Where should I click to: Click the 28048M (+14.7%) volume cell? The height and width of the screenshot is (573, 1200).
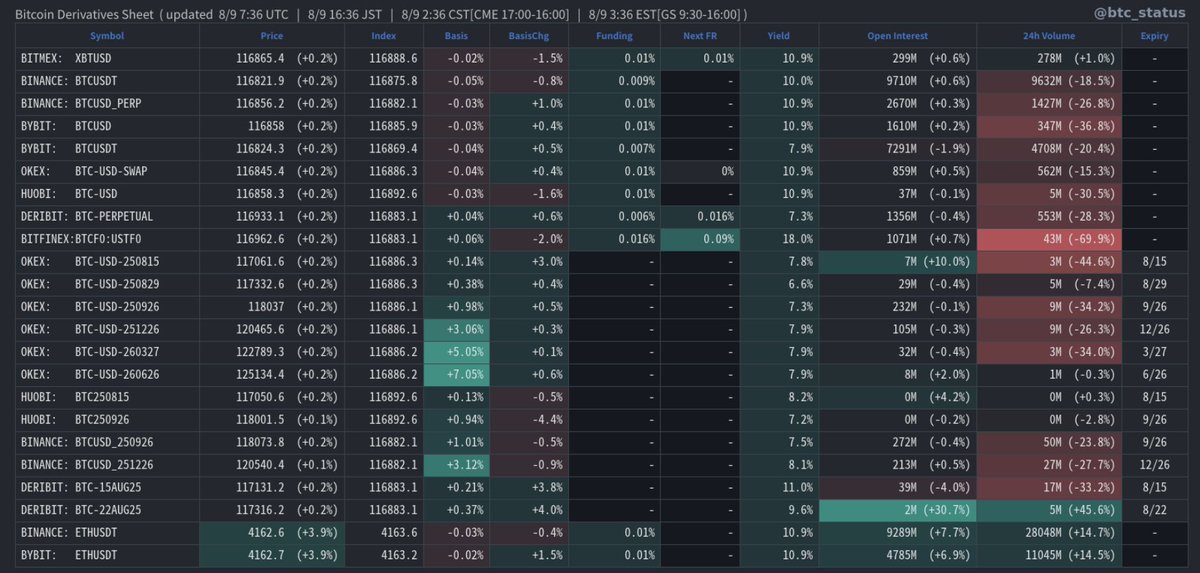click(x=1050, y=533)
